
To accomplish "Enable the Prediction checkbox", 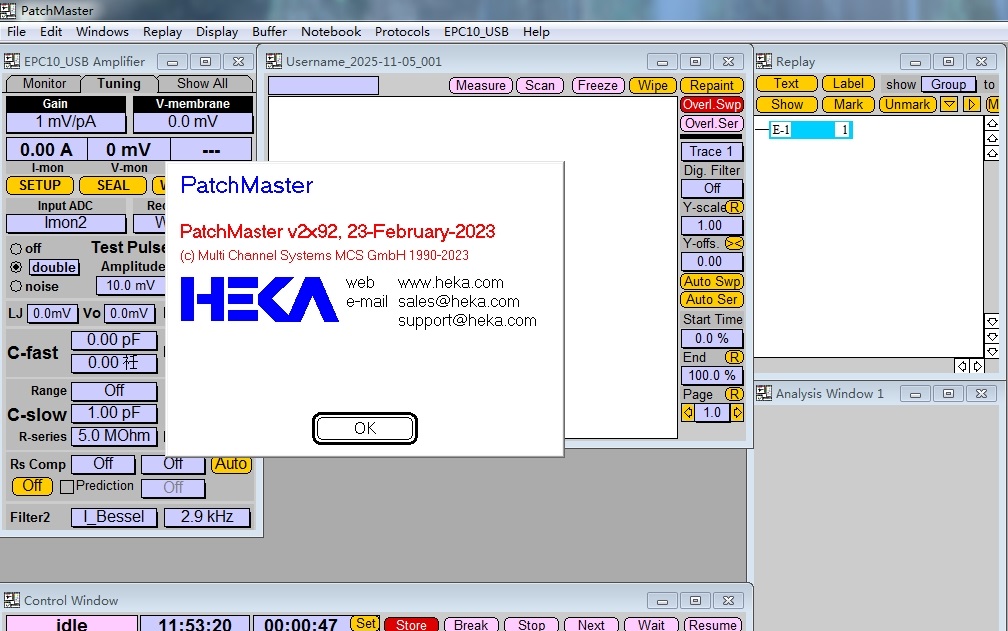I will (67, 487).
